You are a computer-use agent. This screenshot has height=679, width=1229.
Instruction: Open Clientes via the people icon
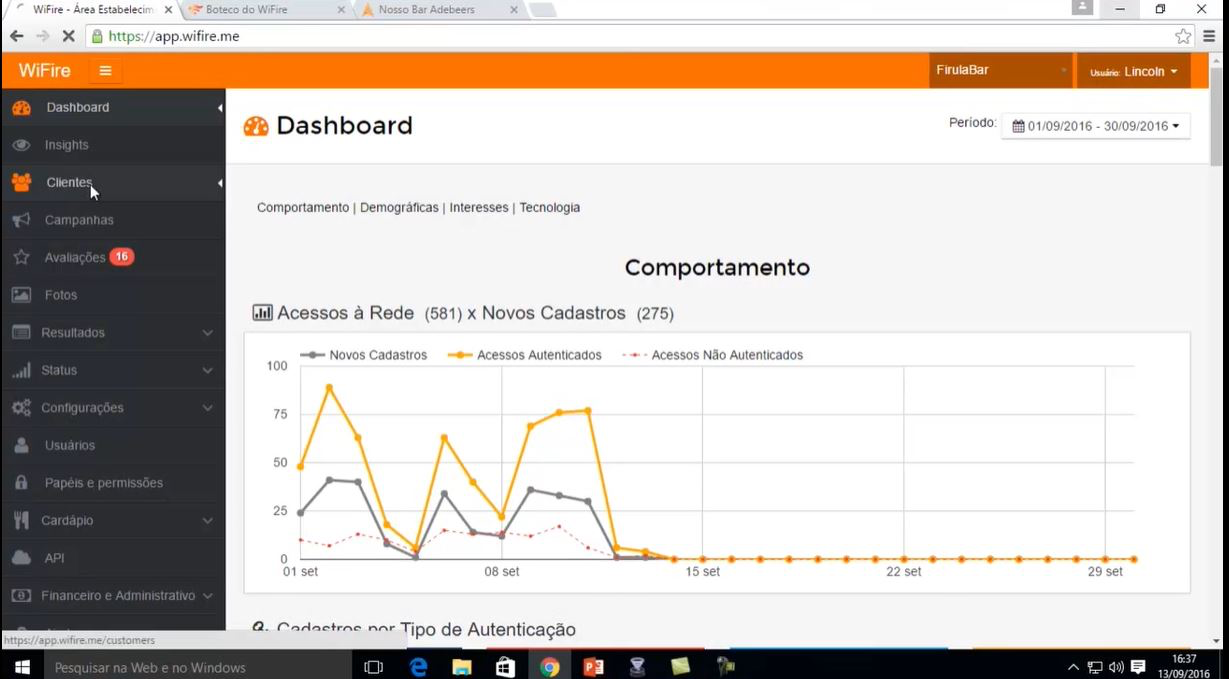click(20, 181)
